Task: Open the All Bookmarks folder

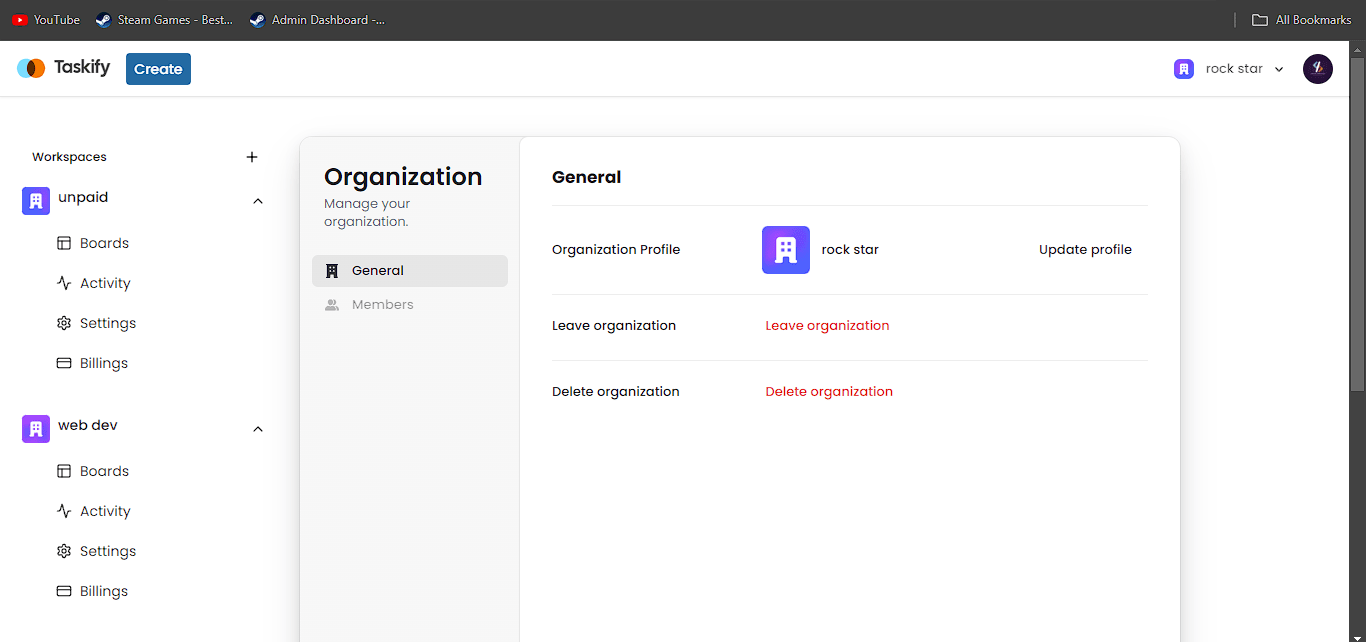Action: (x=1302, y=20)
